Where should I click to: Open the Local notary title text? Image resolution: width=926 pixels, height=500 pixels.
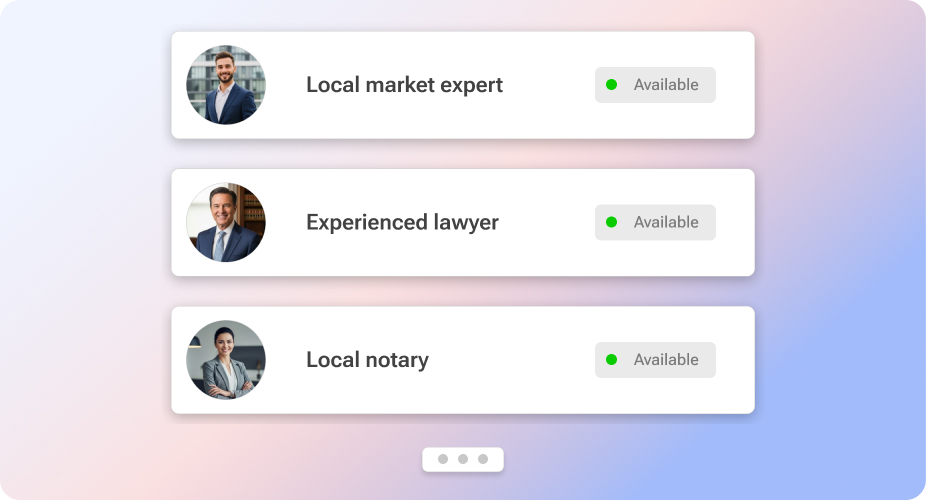[367, 360]
